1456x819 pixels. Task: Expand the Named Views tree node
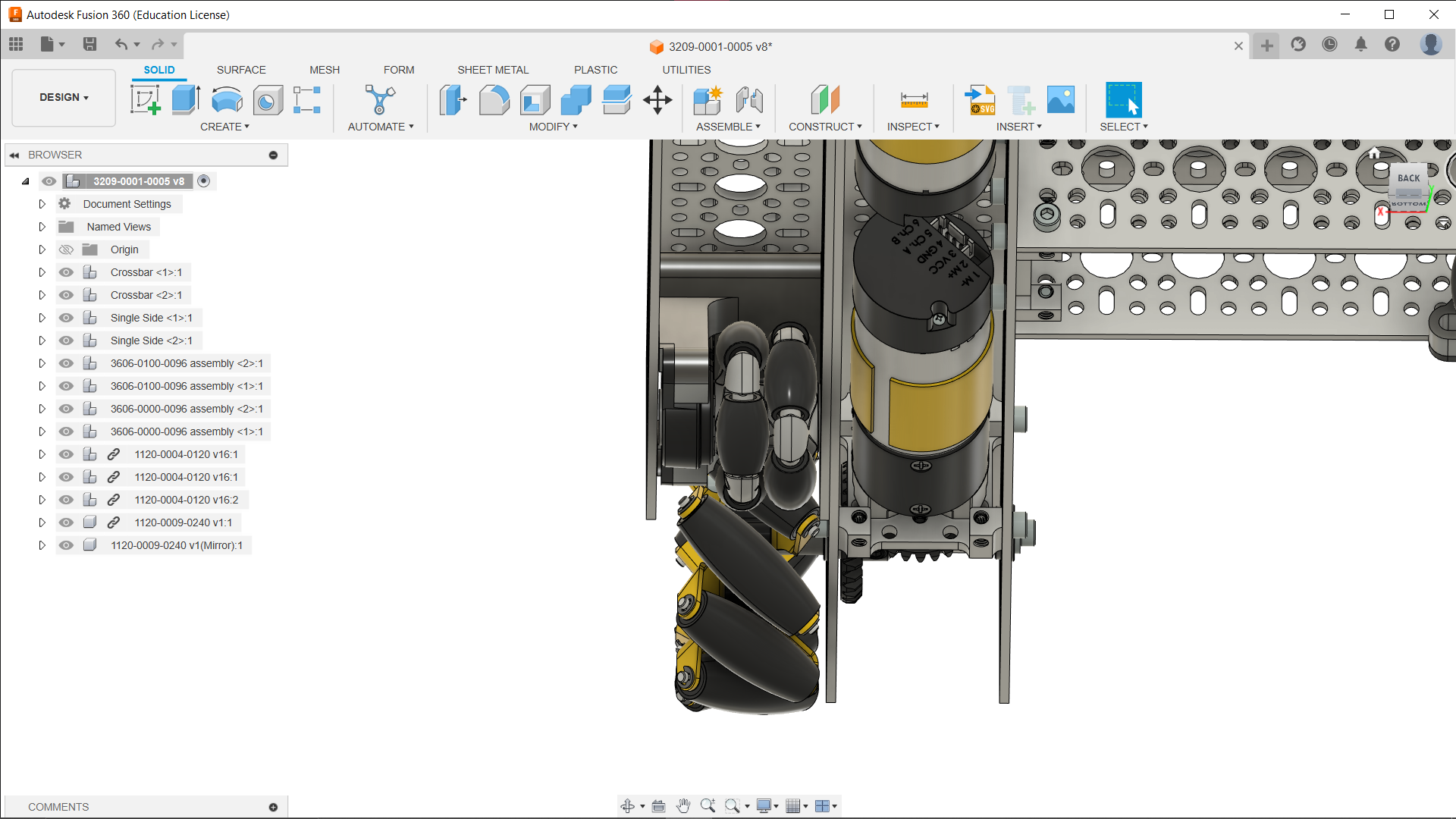pyautogui.click(x=42, y=227)
